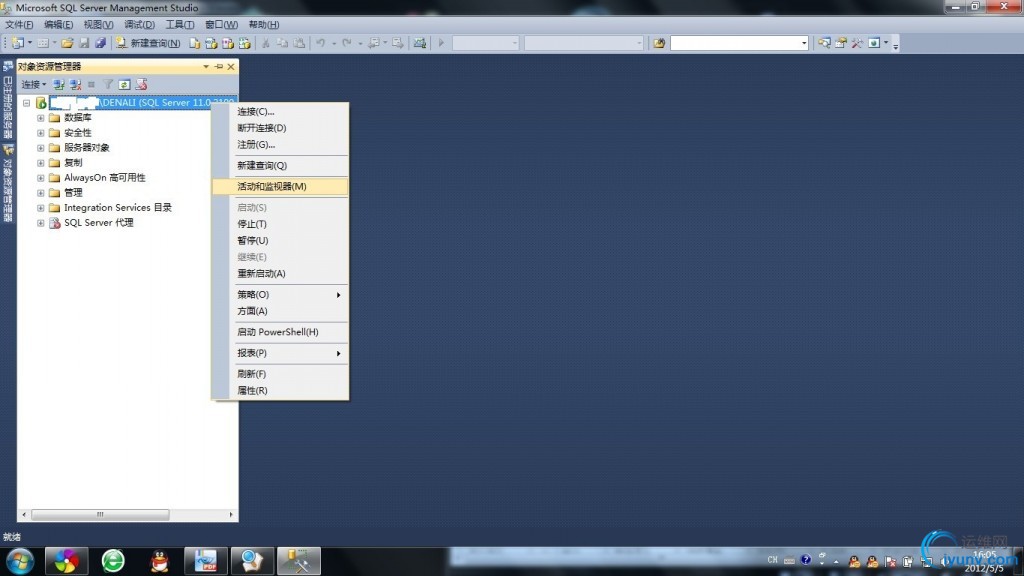Screen dimensions: 1024x576
Task: Choose 活动和监视器(M) from context menu
Action: pyautogui.click(x=280, y=187)
